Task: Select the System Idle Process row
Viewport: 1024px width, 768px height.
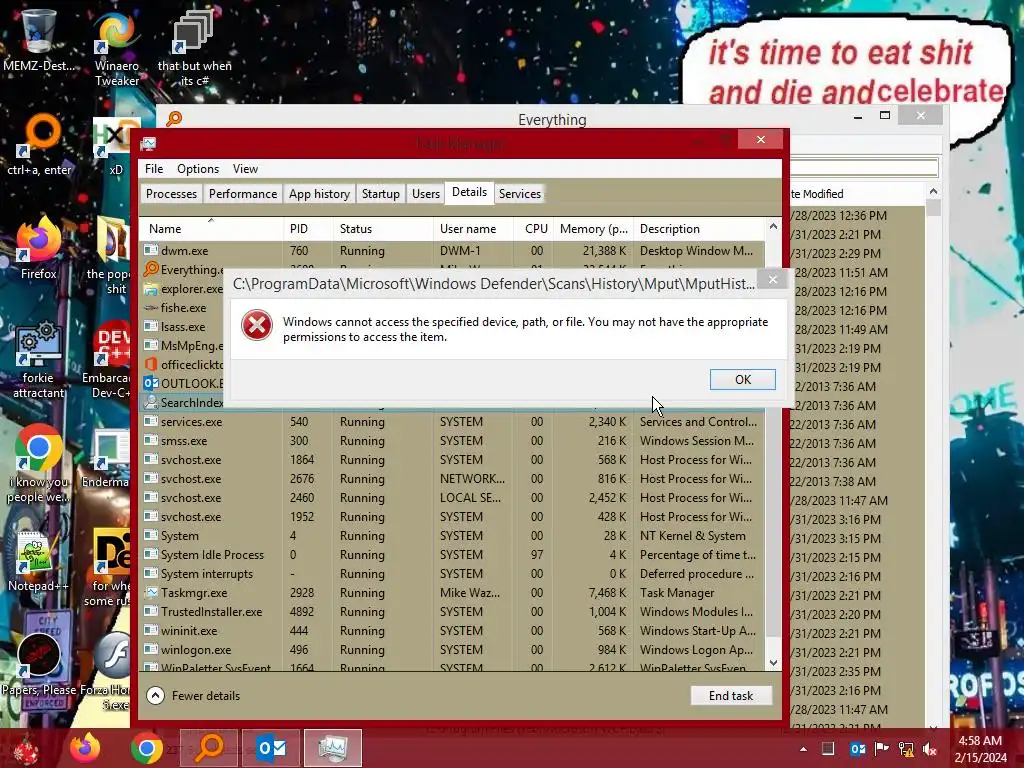Action: coord(452,554)
